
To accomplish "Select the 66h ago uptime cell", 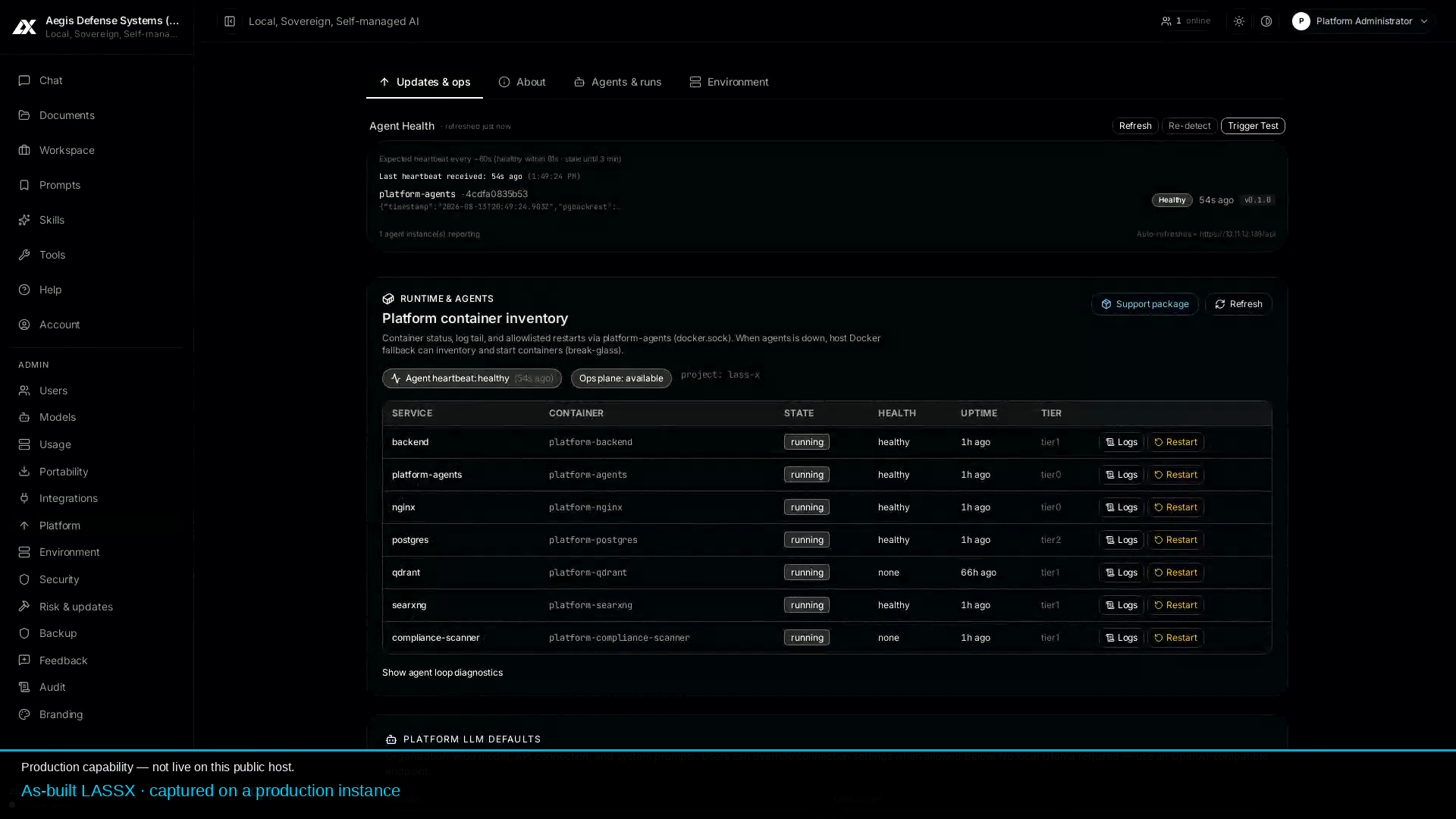I will point(978,573).
